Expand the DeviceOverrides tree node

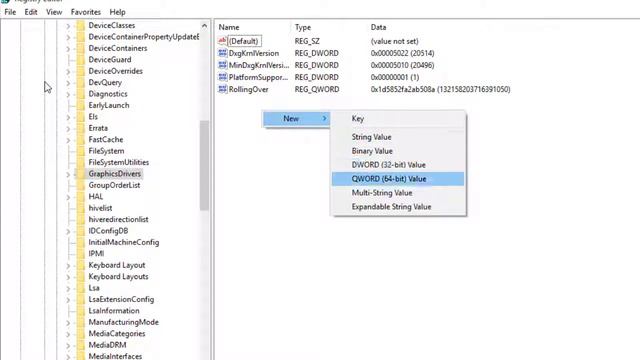point(68,71)
